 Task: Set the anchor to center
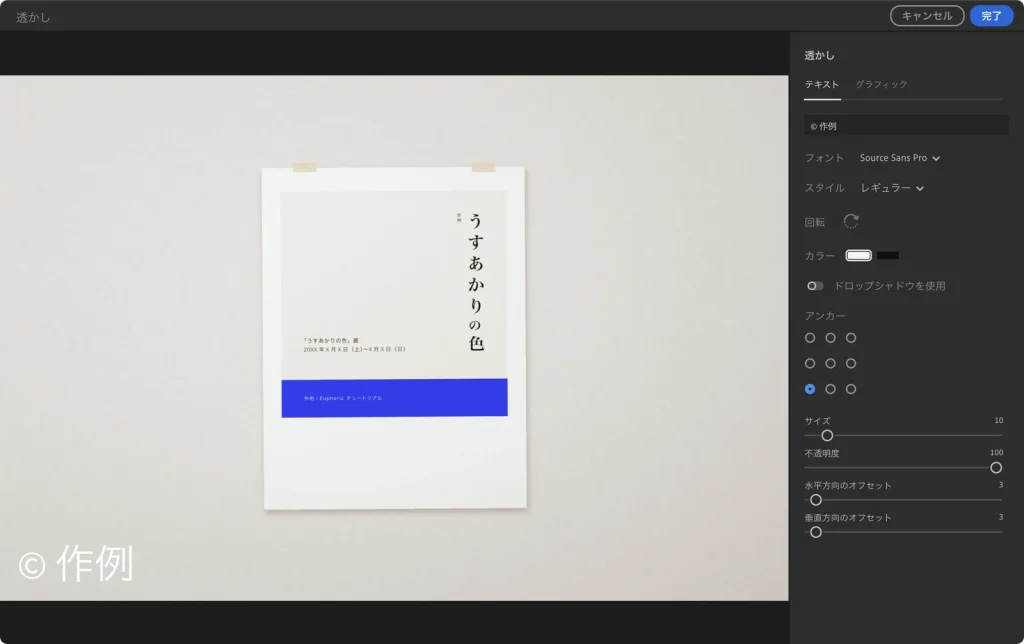[830, 363]
